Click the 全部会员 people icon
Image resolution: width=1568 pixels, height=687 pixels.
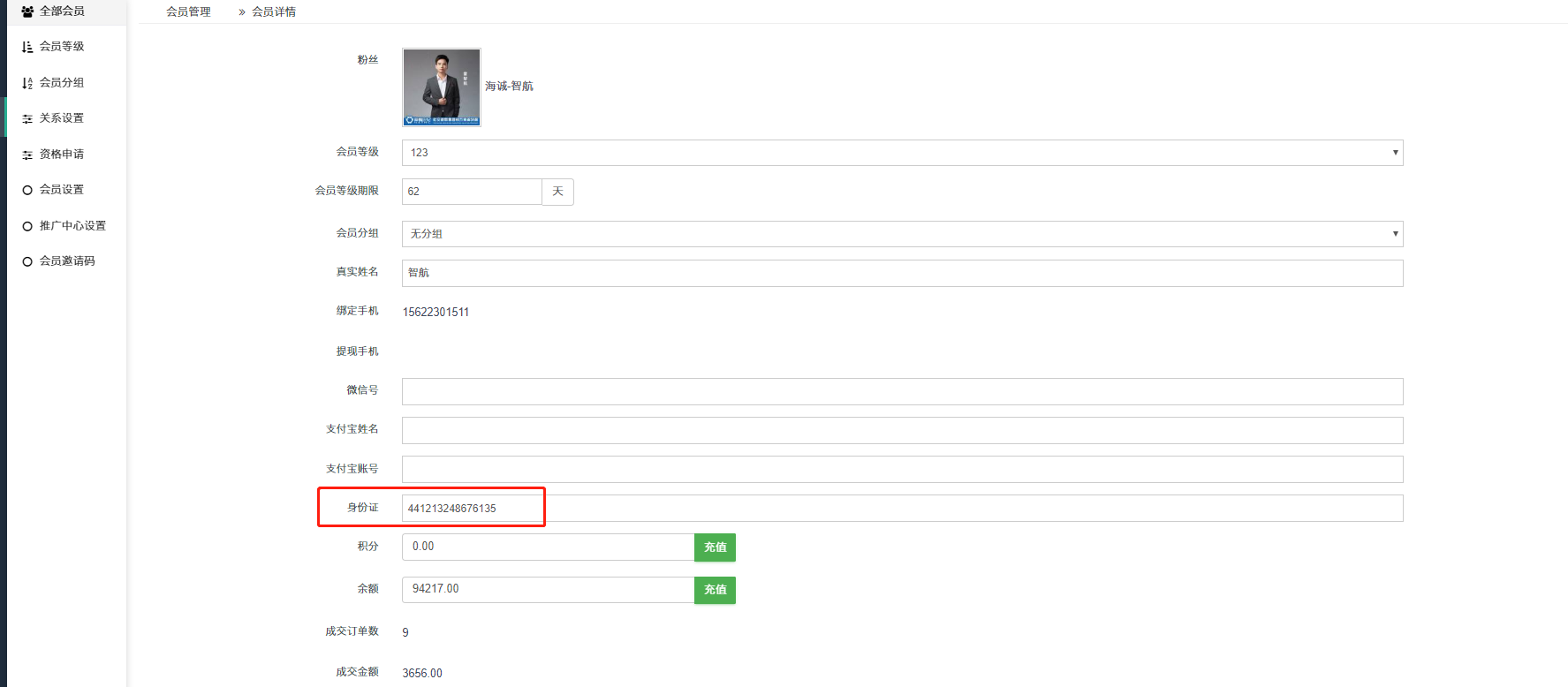click(x=27, y=11)
